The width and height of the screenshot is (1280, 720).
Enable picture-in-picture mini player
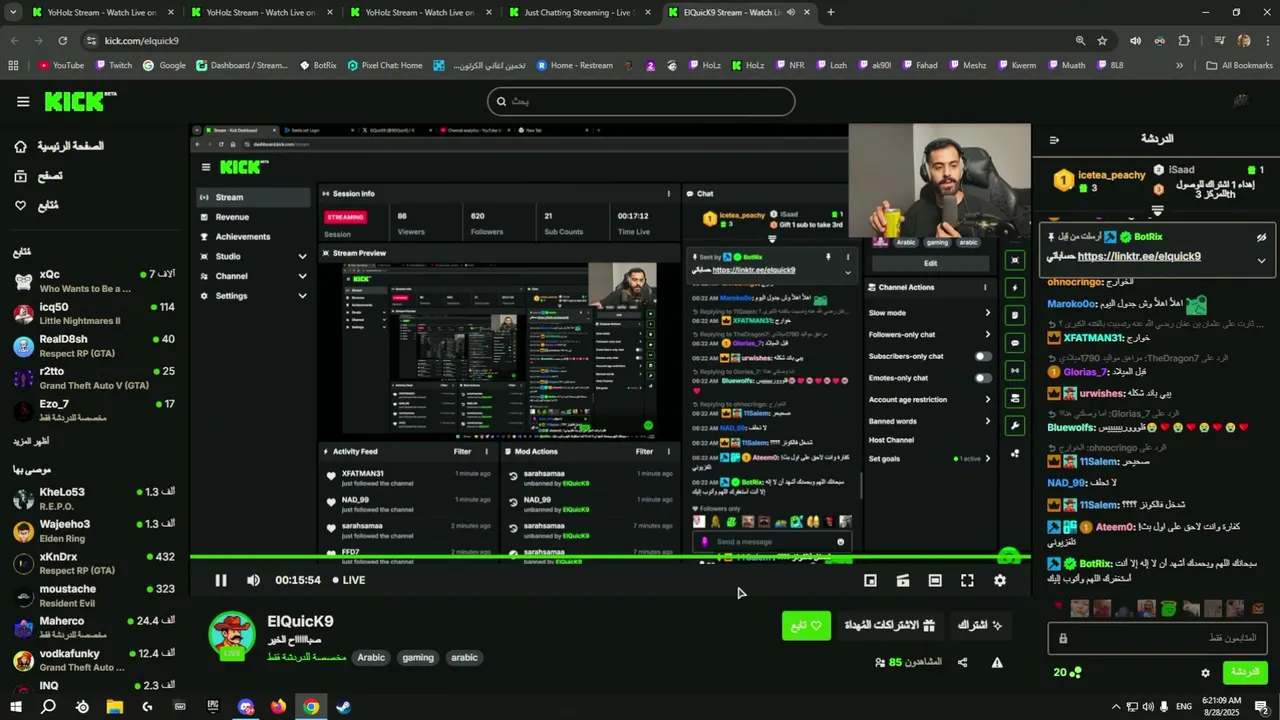coord(870,580)
